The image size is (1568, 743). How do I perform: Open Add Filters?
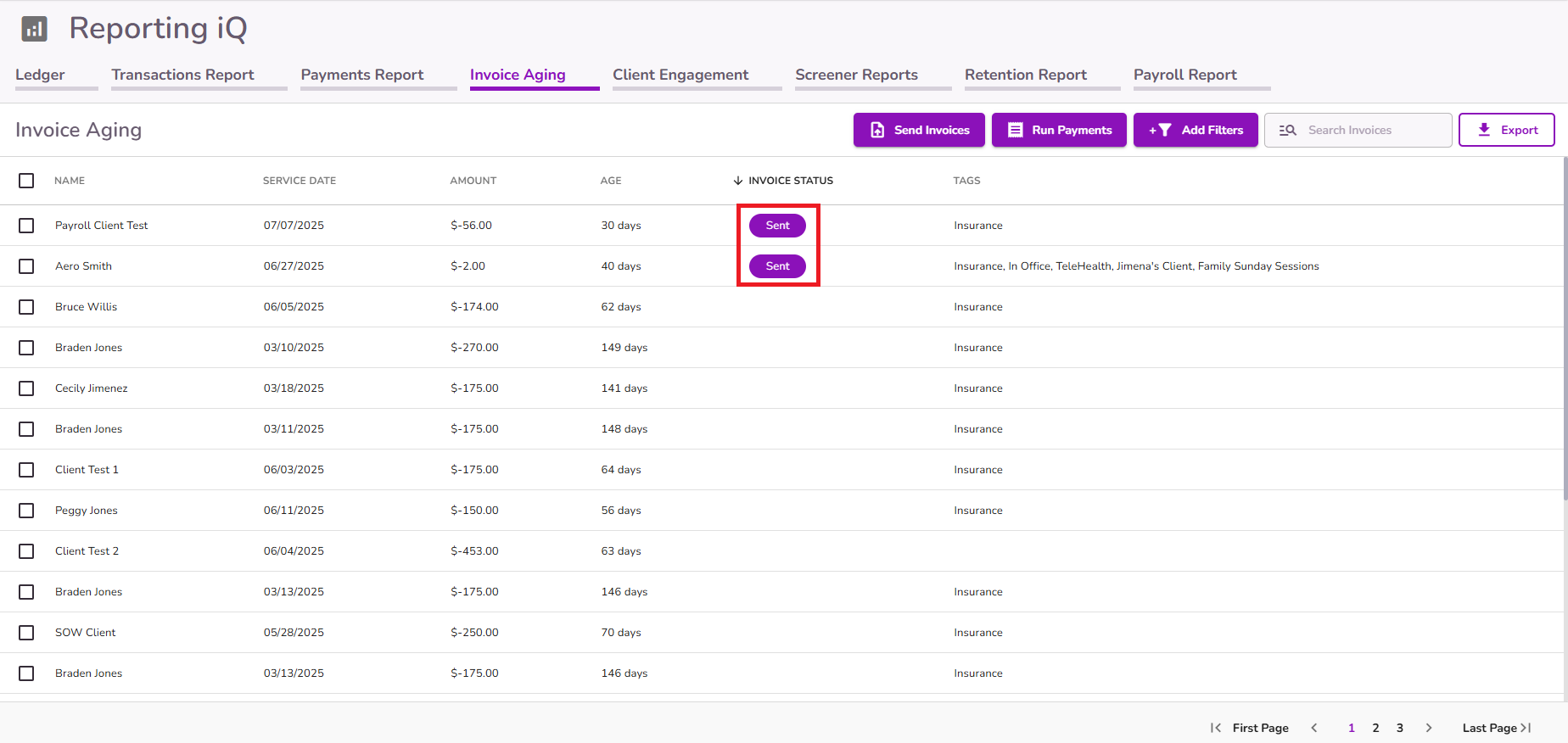pyautogui.click(x=1196, y=130)
